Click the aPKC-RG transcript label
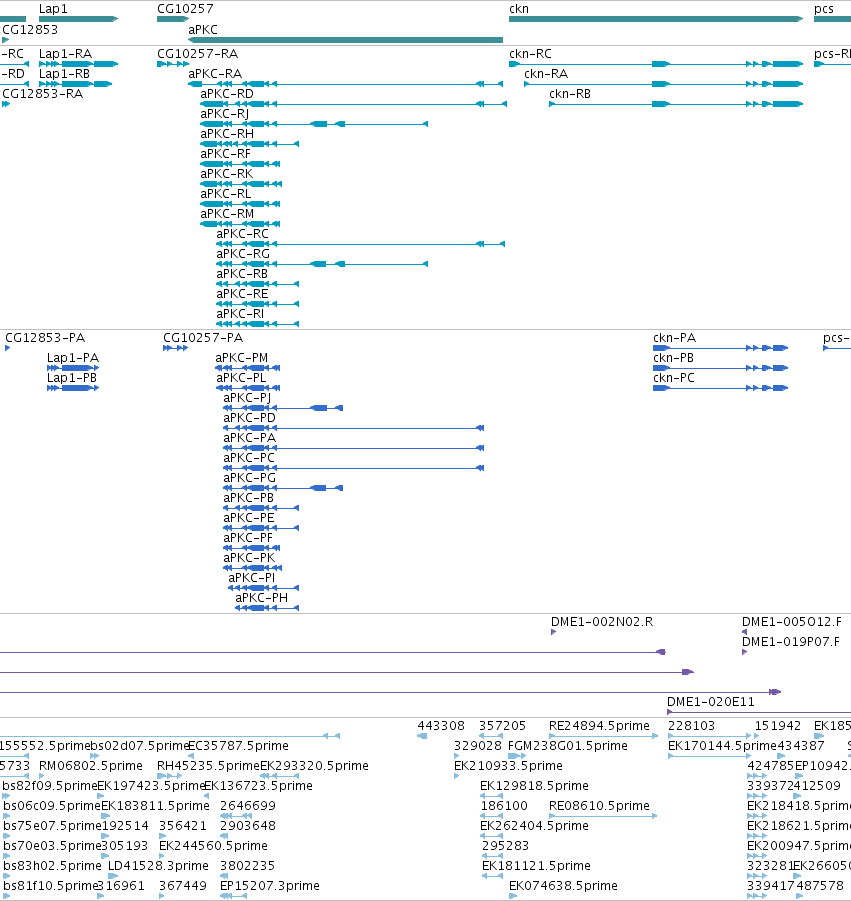 [242, 253]
